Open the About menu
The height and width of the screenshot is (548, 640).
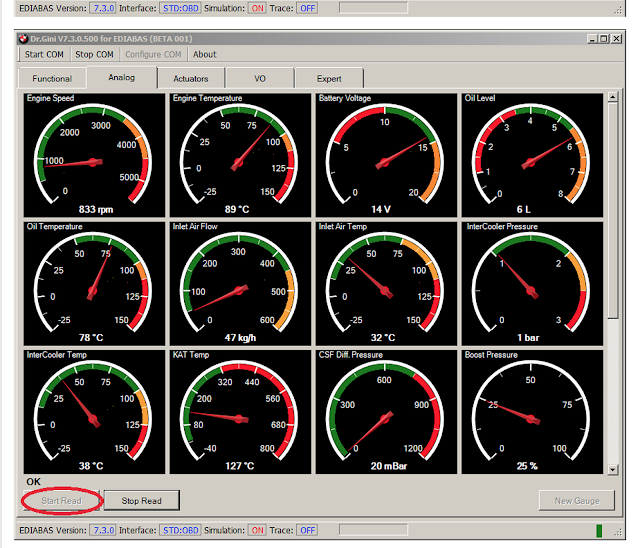point(204,54)
